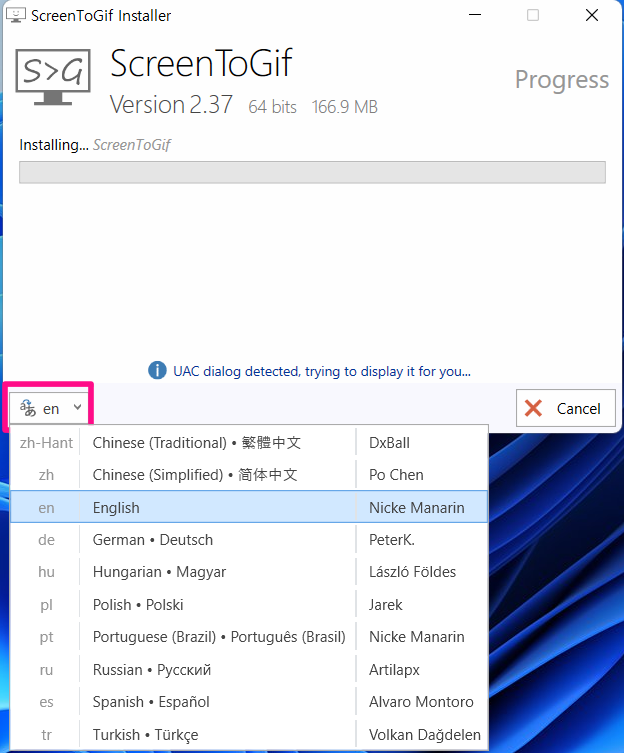Click the red X Cancel button
Screen dimensions: 624x753
565,408
